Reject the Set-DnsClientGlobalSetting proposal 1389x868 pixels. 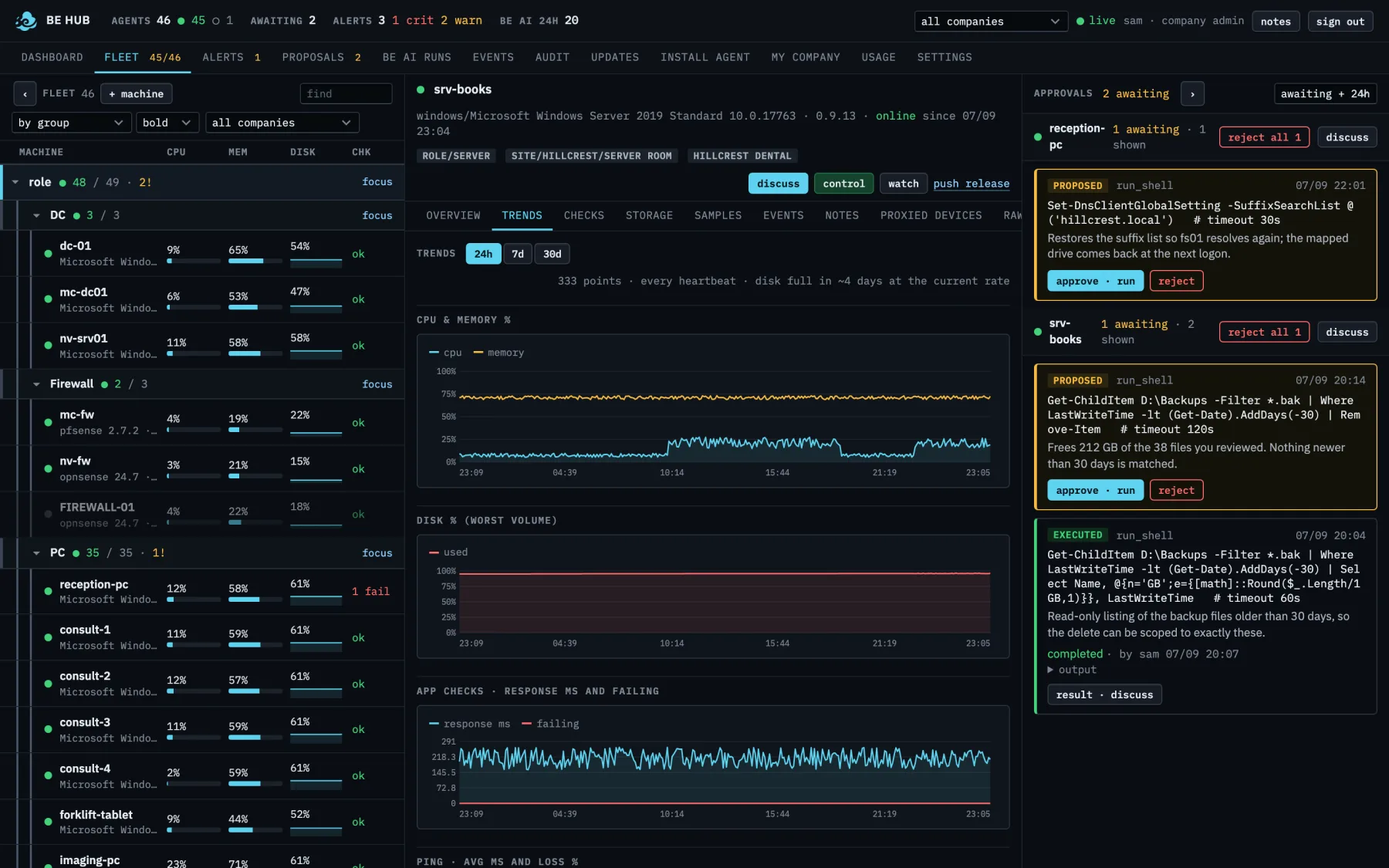tap(1176, 281)
